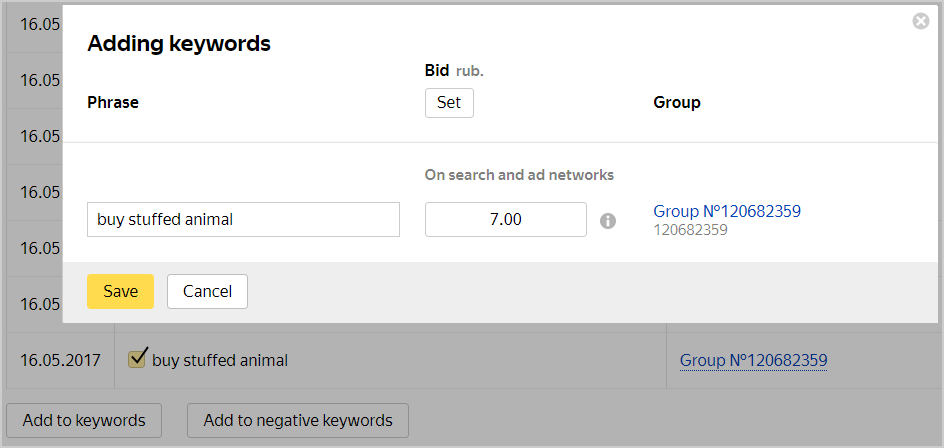944x448 pixels.
Task: Save the new keywords
Action: coord(120,291)
